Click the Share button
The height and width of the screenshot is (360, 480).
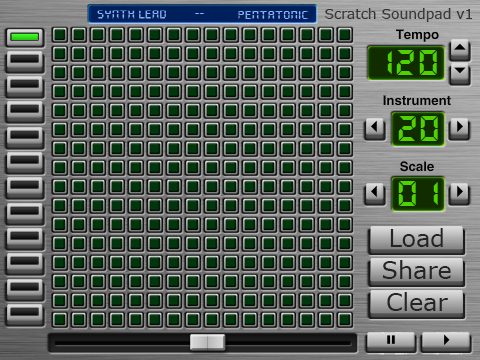click(x=416, y=272)
